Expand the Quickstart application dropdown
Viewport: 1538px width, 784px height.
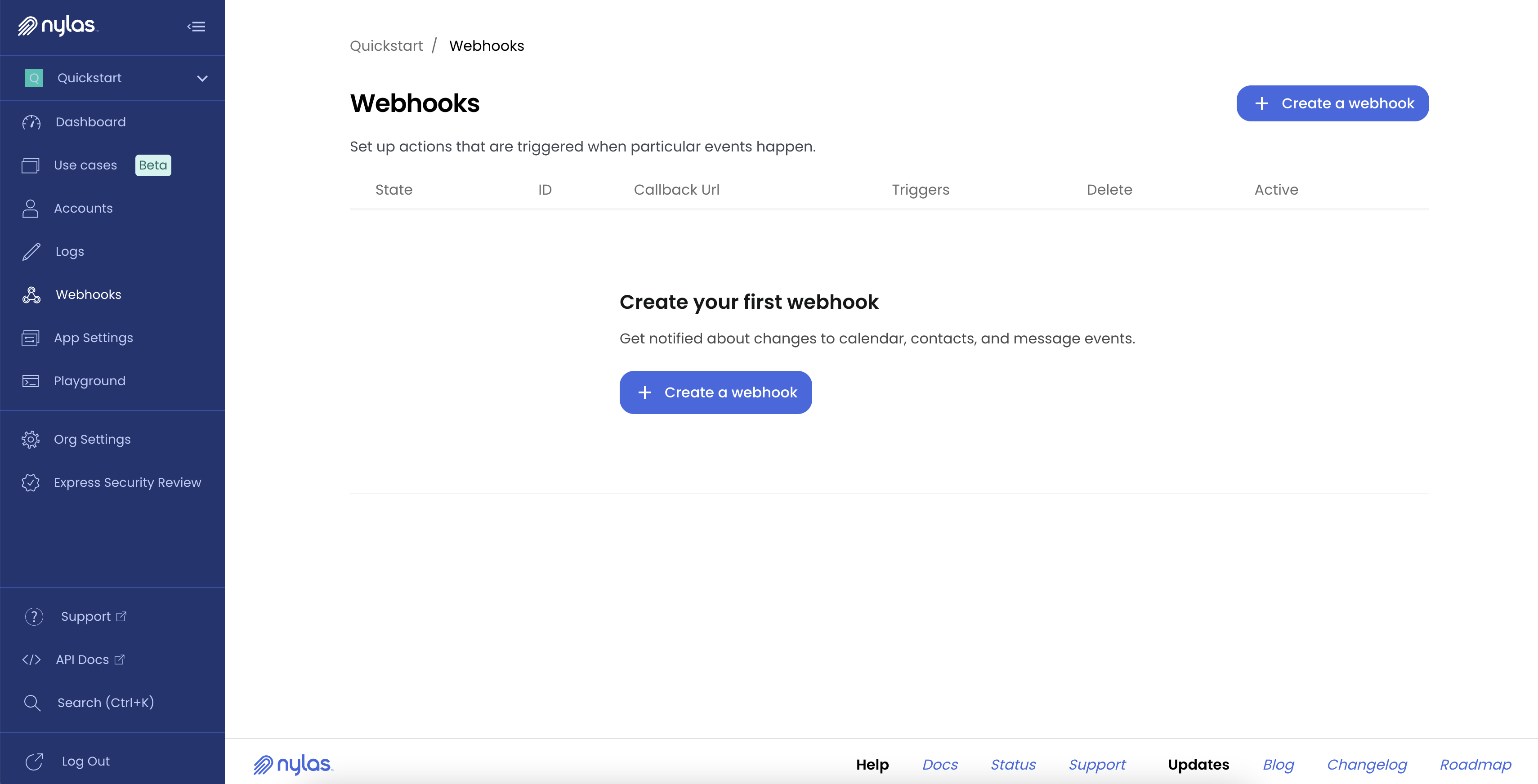[202, 78]
